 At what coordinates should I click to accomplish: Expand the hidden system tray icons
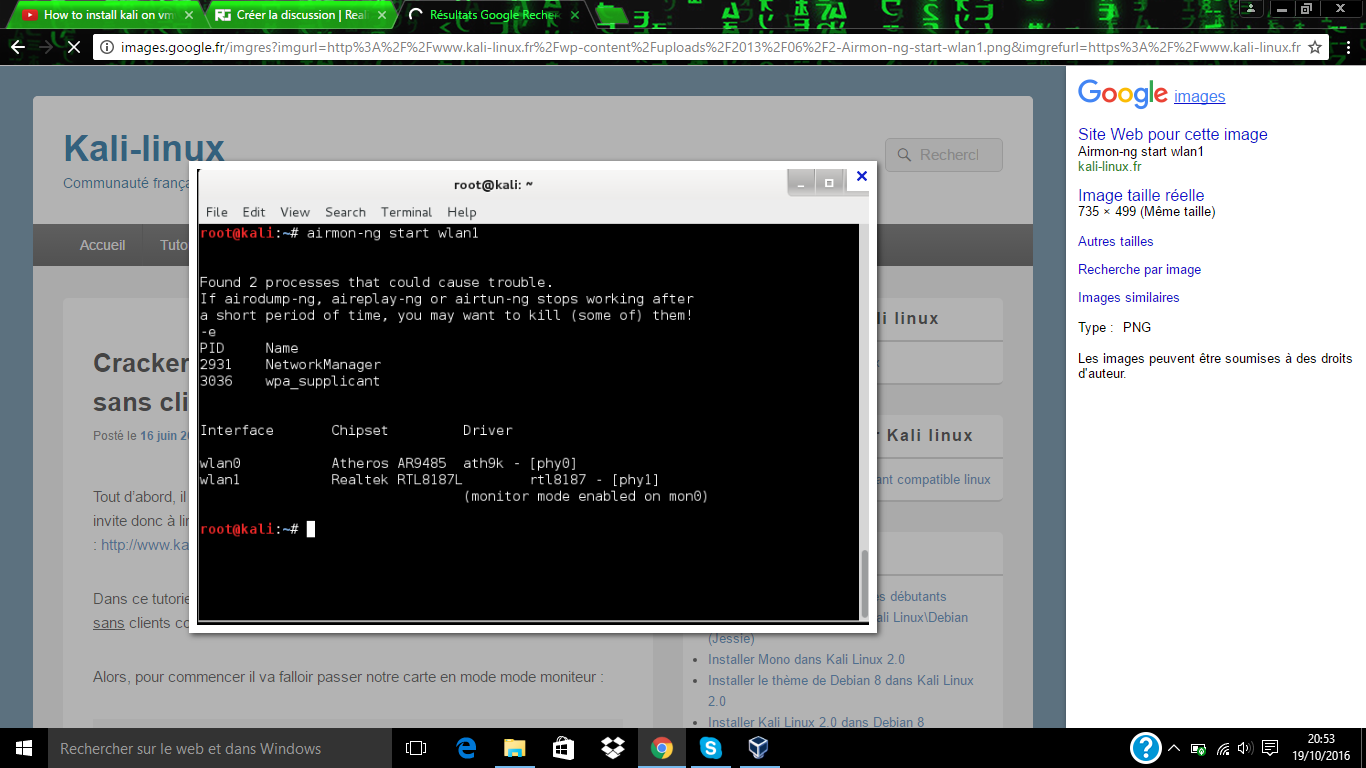click(x=1175, y=748)
